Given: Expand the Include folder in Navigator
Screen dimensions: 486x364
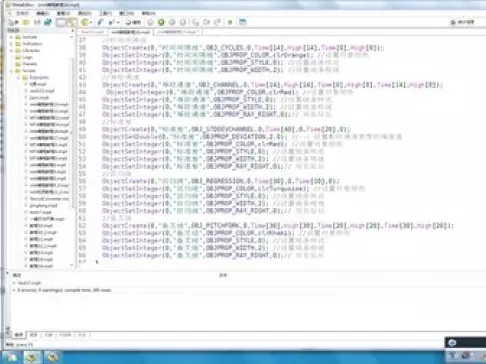Looking at the screenshot, I should pos(11,37).
